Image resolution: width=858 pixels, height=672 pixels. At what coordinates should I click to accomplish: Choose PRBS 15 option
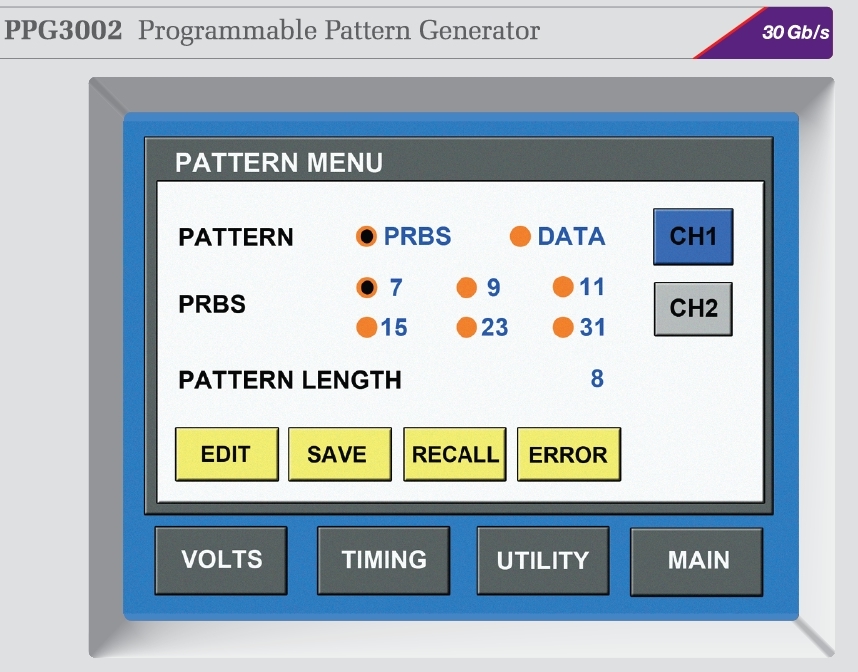(367, 328)
